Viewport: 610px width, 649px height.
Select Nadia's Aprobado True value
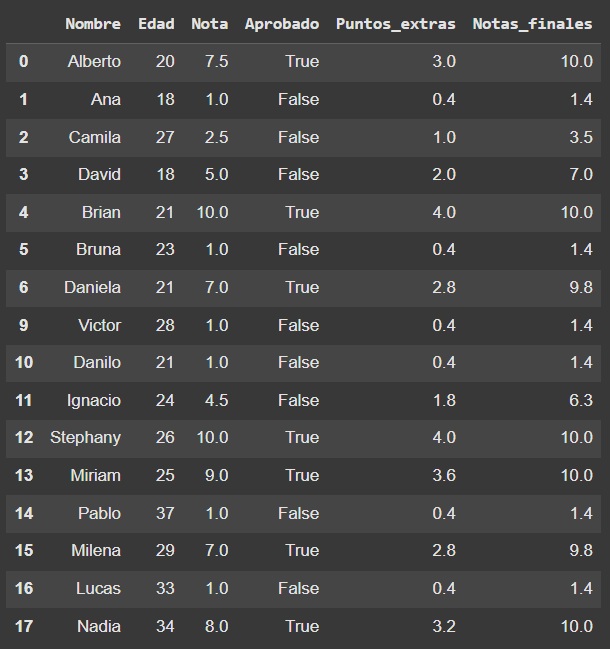click(302, 626)
